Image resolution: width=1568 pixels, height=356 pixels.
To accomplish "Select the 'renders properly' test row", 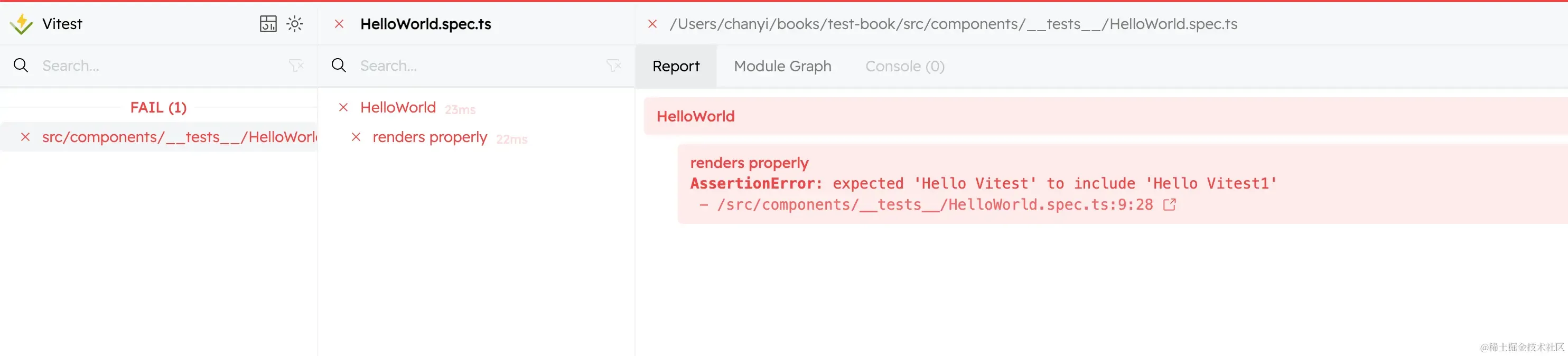I will [x=476, y=137].
